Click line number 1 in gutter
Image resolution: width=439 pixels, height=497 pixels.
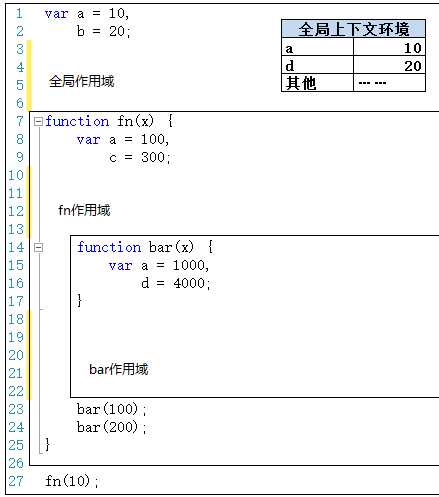[x=19, y=14]
